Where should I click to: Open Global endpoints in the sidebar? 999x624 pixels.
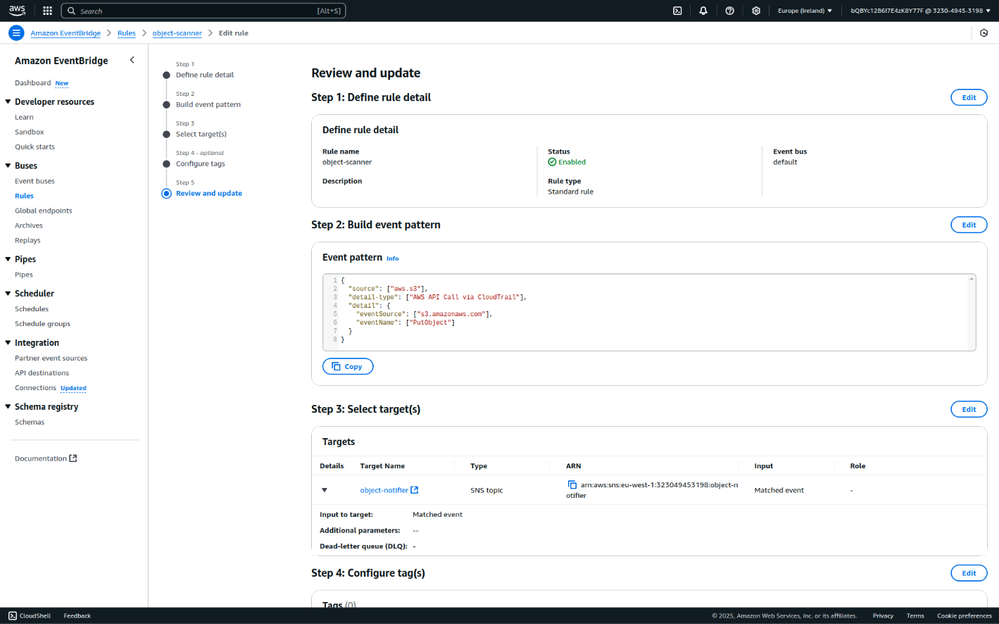point(43,210)
